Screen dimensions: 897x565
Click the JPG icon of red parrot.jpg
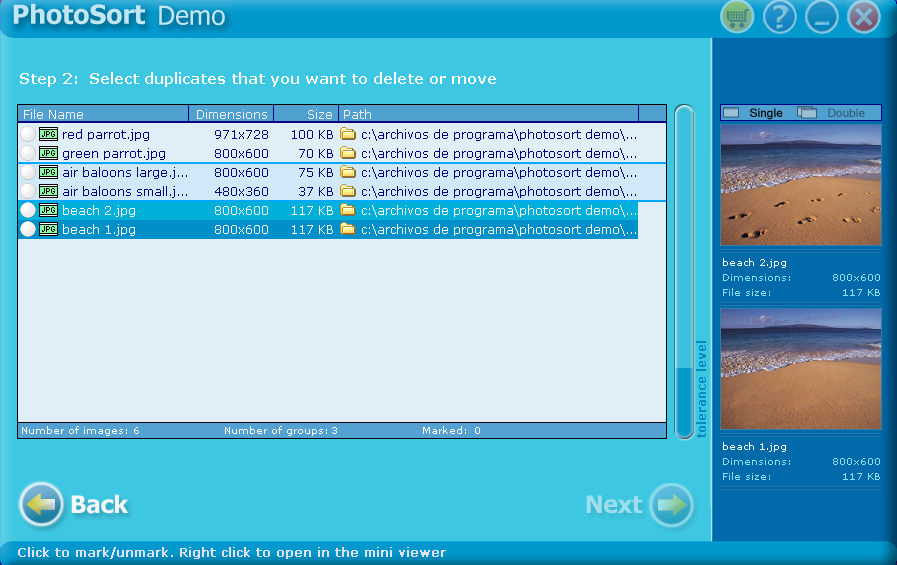49,134
